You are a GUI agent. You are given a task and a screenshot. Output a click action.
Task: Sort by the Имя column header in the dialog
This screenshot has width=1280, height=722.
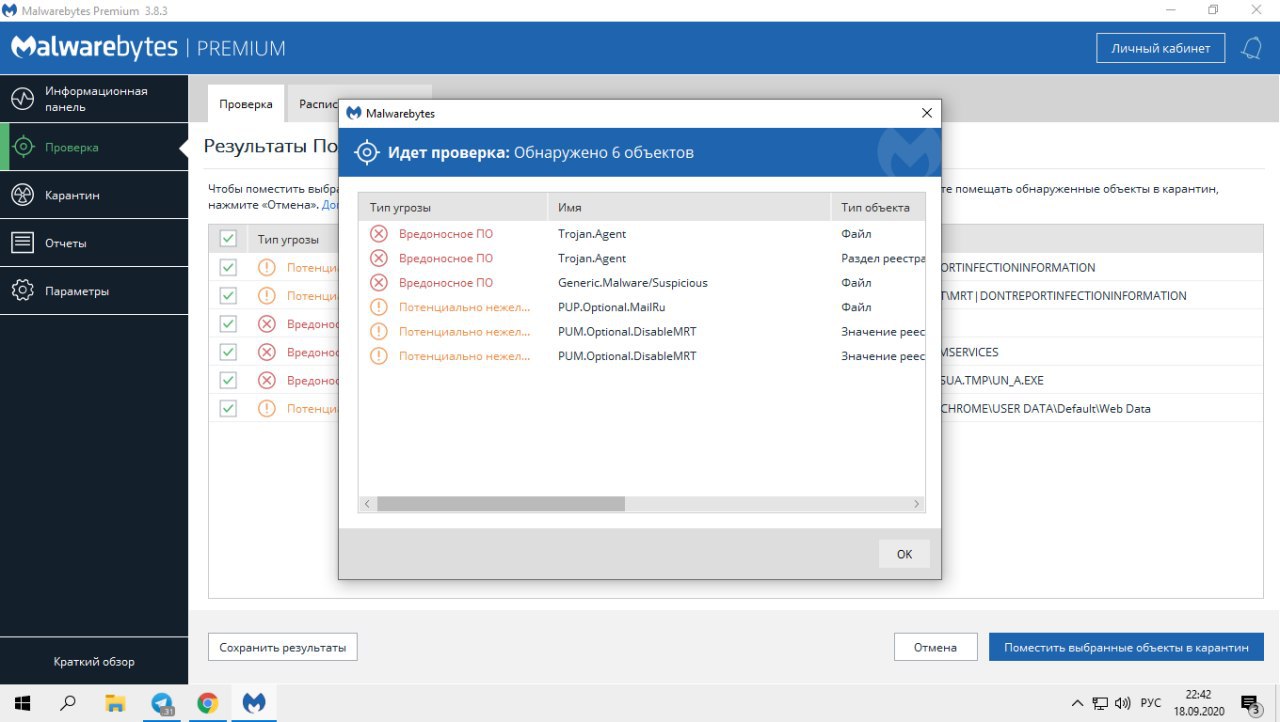click(x=689, y=207)
